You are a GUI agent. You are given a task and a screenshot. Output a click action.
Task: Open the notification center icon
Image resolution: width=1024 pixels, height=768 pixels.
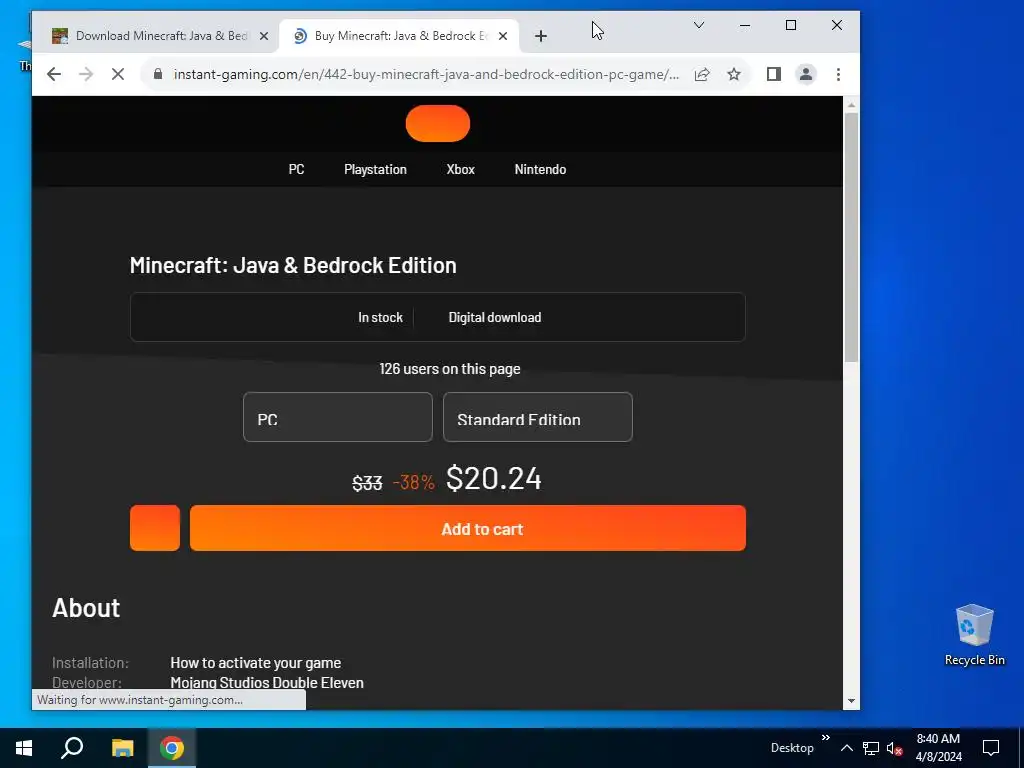(991, 748)
